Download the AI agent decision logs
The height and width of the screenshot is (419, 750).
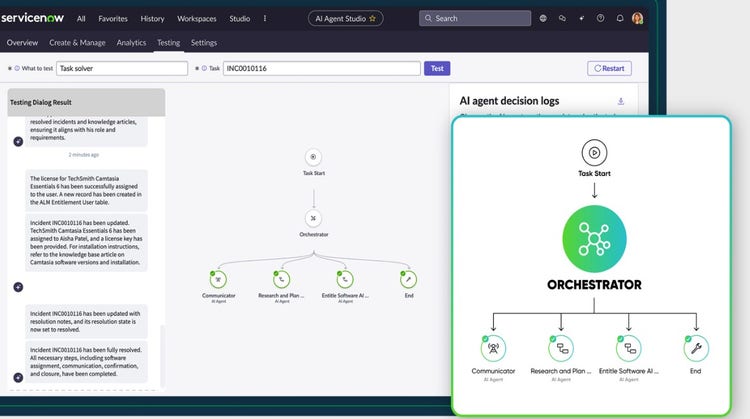point(621,101)
